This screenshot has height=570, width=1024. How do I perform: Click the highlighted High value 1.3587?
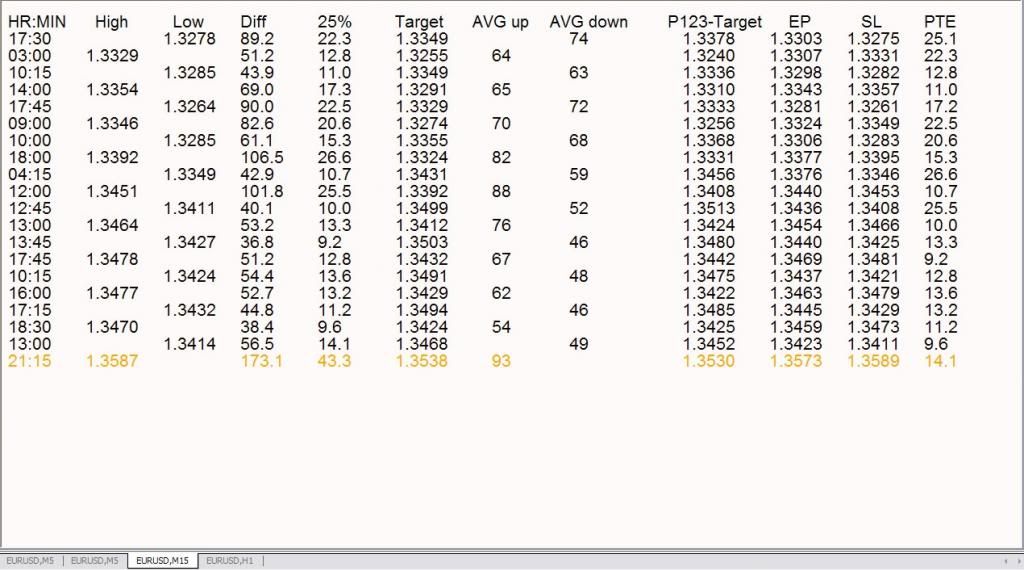pyautogui.click(x=112, y=362)
